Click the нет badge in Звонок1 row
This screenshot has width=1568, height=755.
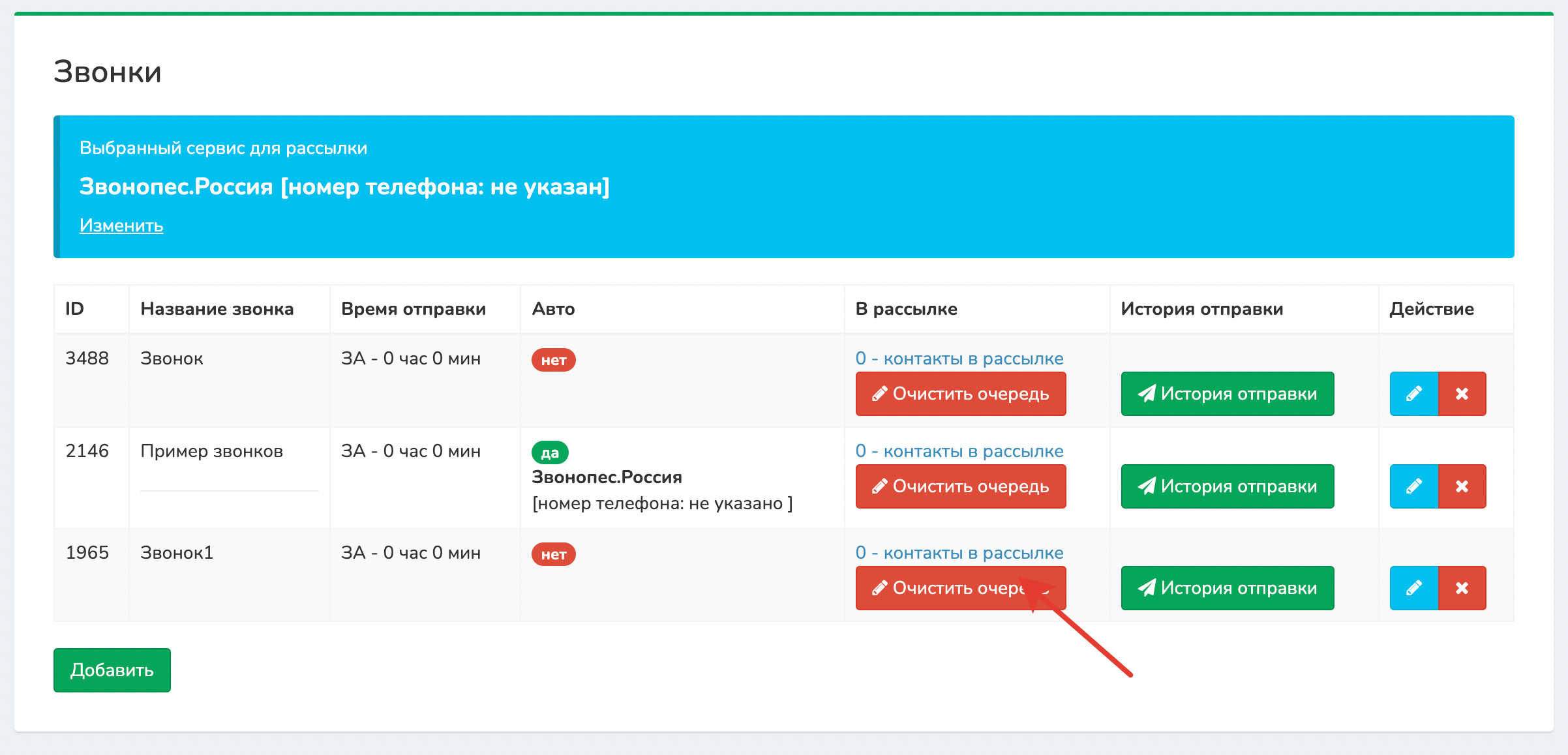[553, 554]
